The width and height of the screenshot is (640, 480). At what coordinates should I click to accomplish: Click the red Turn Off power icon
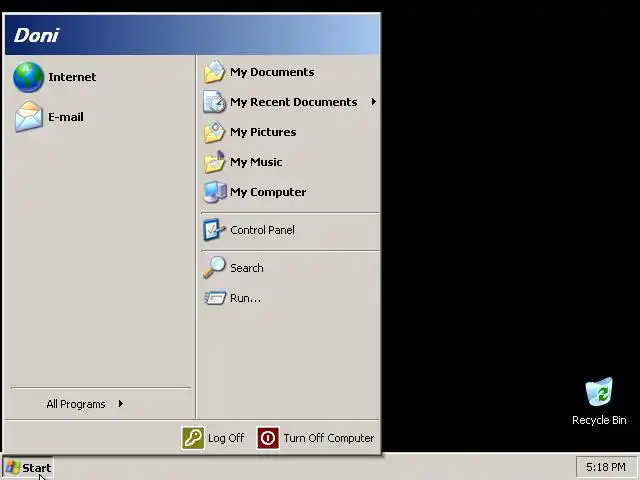click(268, 438)
